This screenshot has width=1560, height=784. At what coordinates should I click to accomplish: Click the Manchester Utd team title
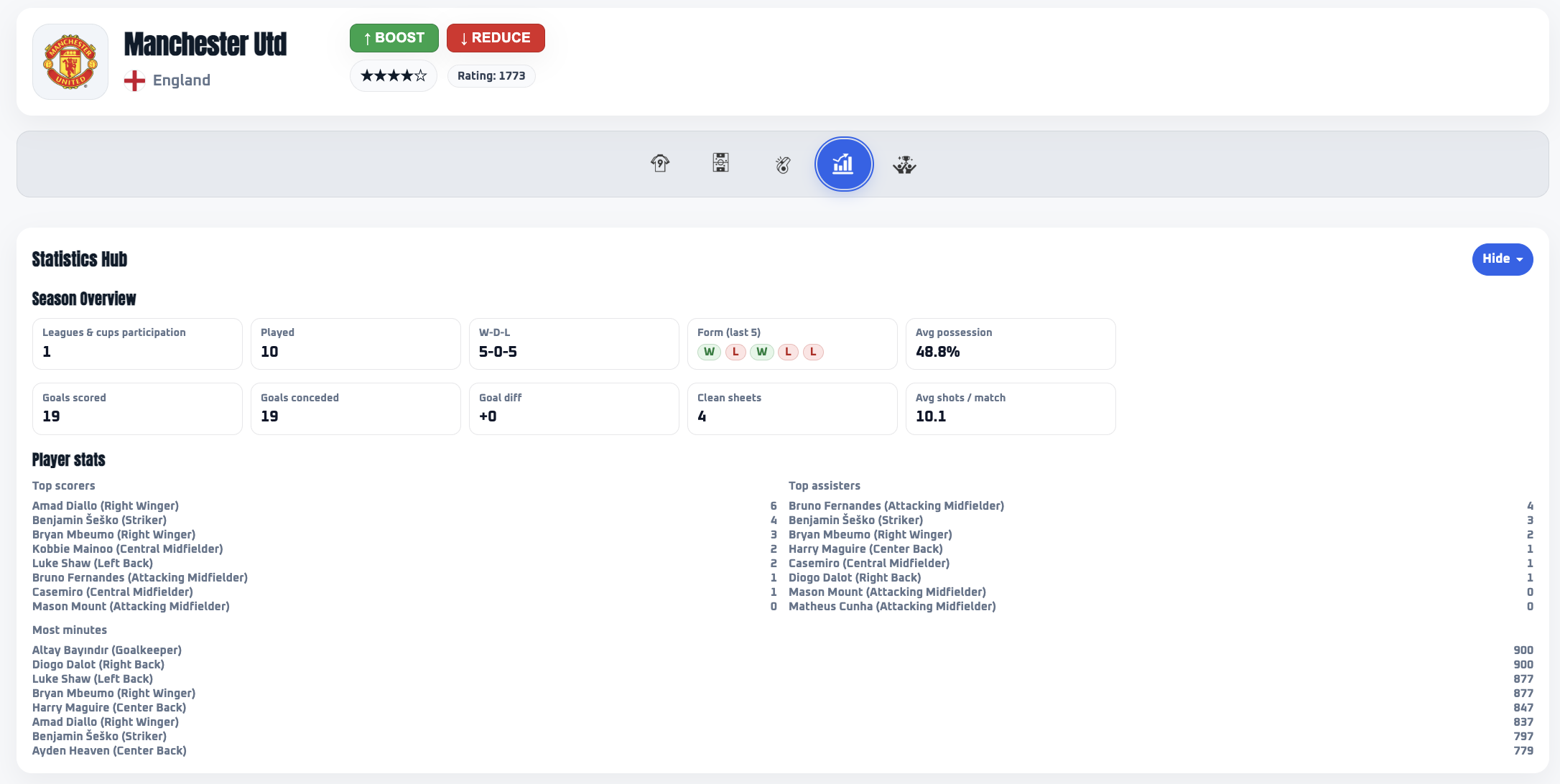point(205,44)
